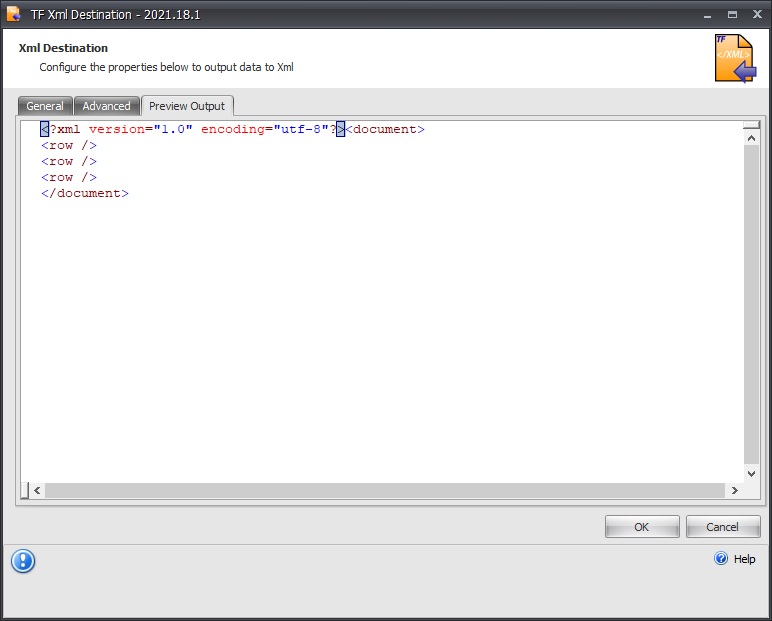
Task: Click the blue Help question mark icon
Action: pyautogui.click(x=721, y=558)
